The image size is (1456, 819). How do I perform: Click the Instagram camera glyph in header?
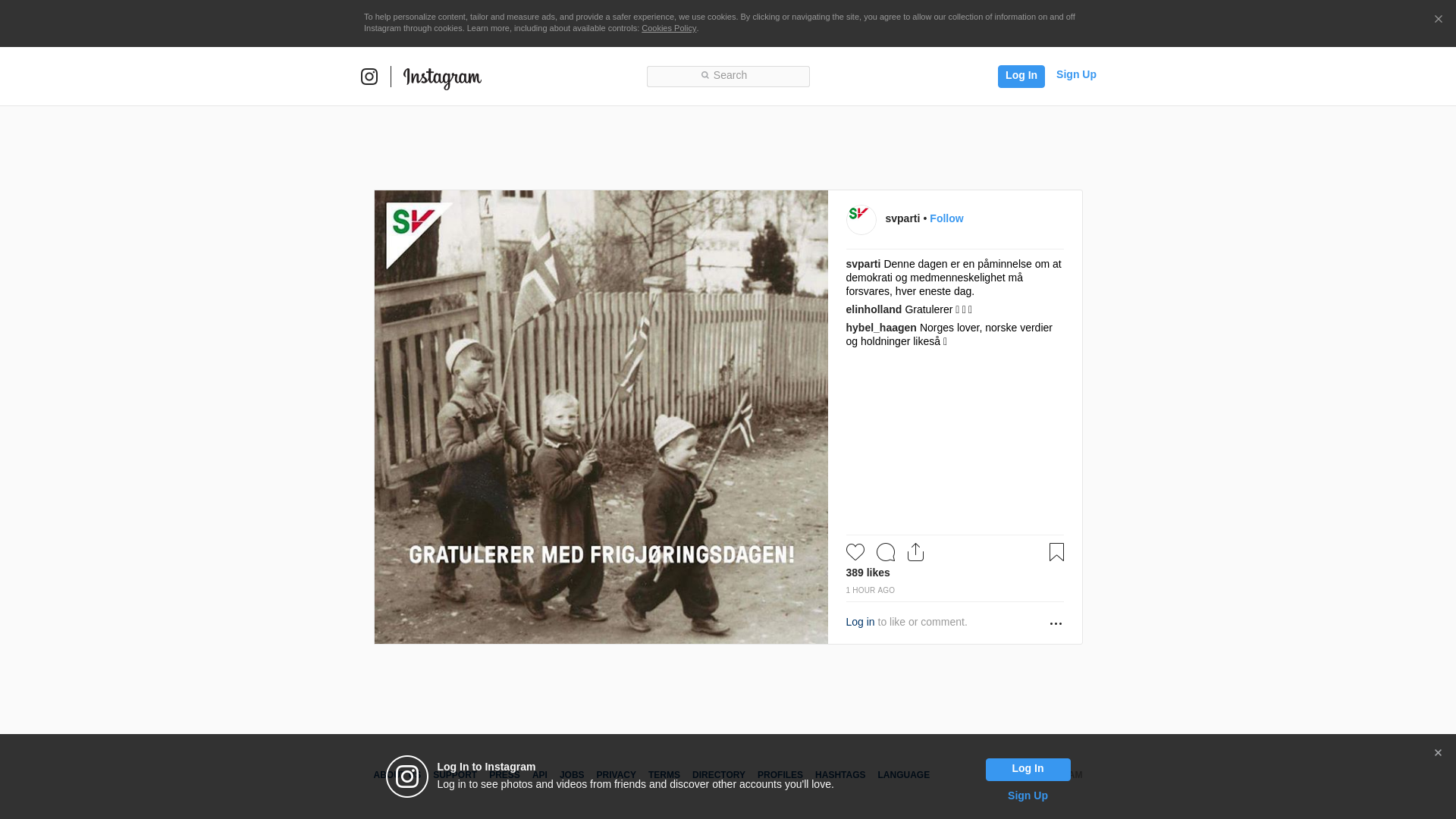369,77
